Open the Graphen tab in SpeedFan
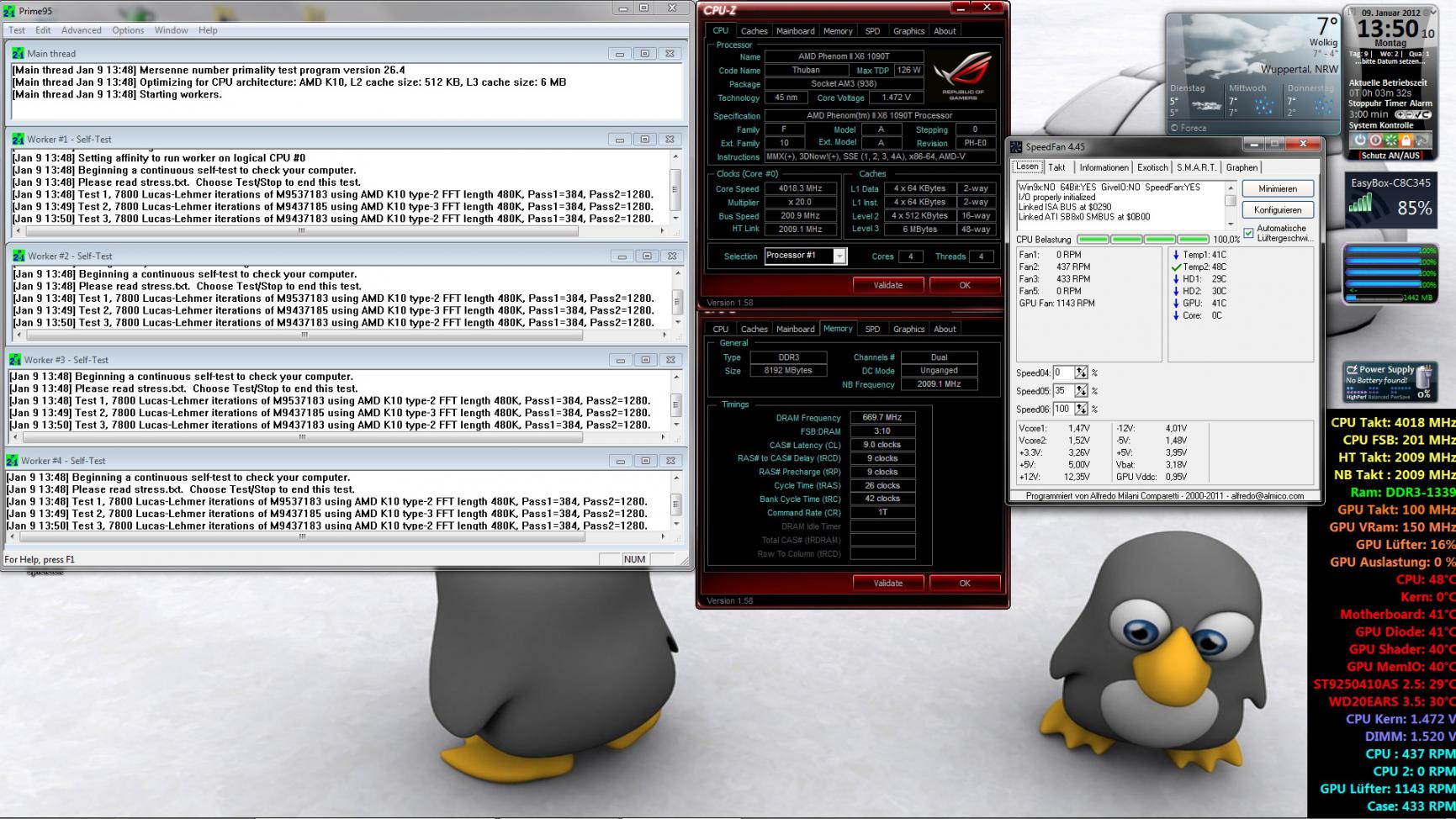This screenshot has width=1456, height=819. [1242, 167]
